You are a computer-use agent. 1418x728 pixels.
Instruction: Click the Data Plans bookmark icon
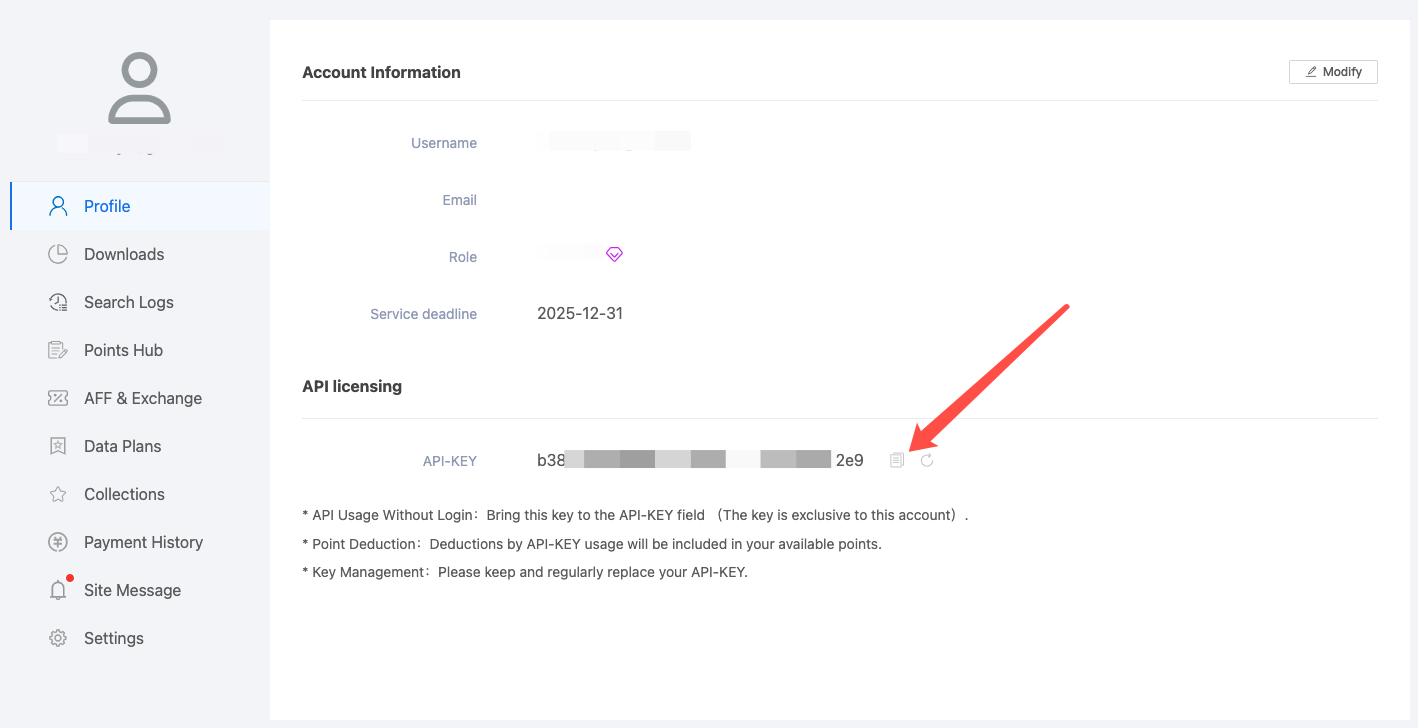point(58,446)
